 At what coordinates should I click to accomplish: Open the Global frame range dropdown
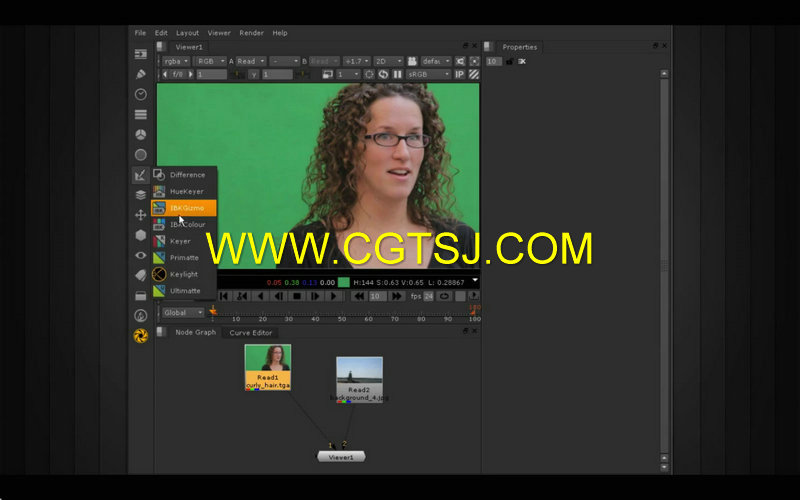click(x=184, y=313)
